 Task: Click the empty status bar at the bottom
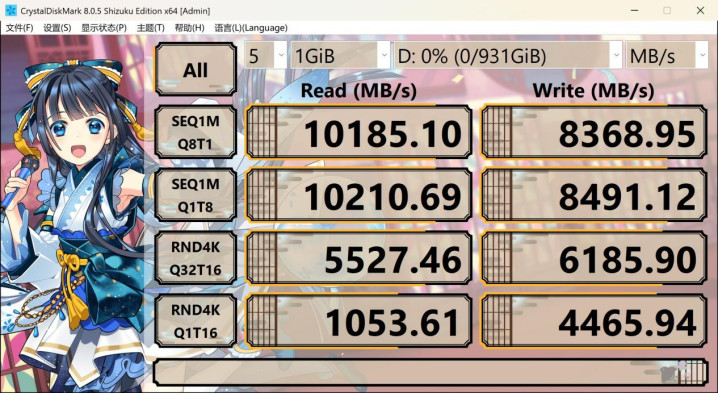[x=431, y=372]
